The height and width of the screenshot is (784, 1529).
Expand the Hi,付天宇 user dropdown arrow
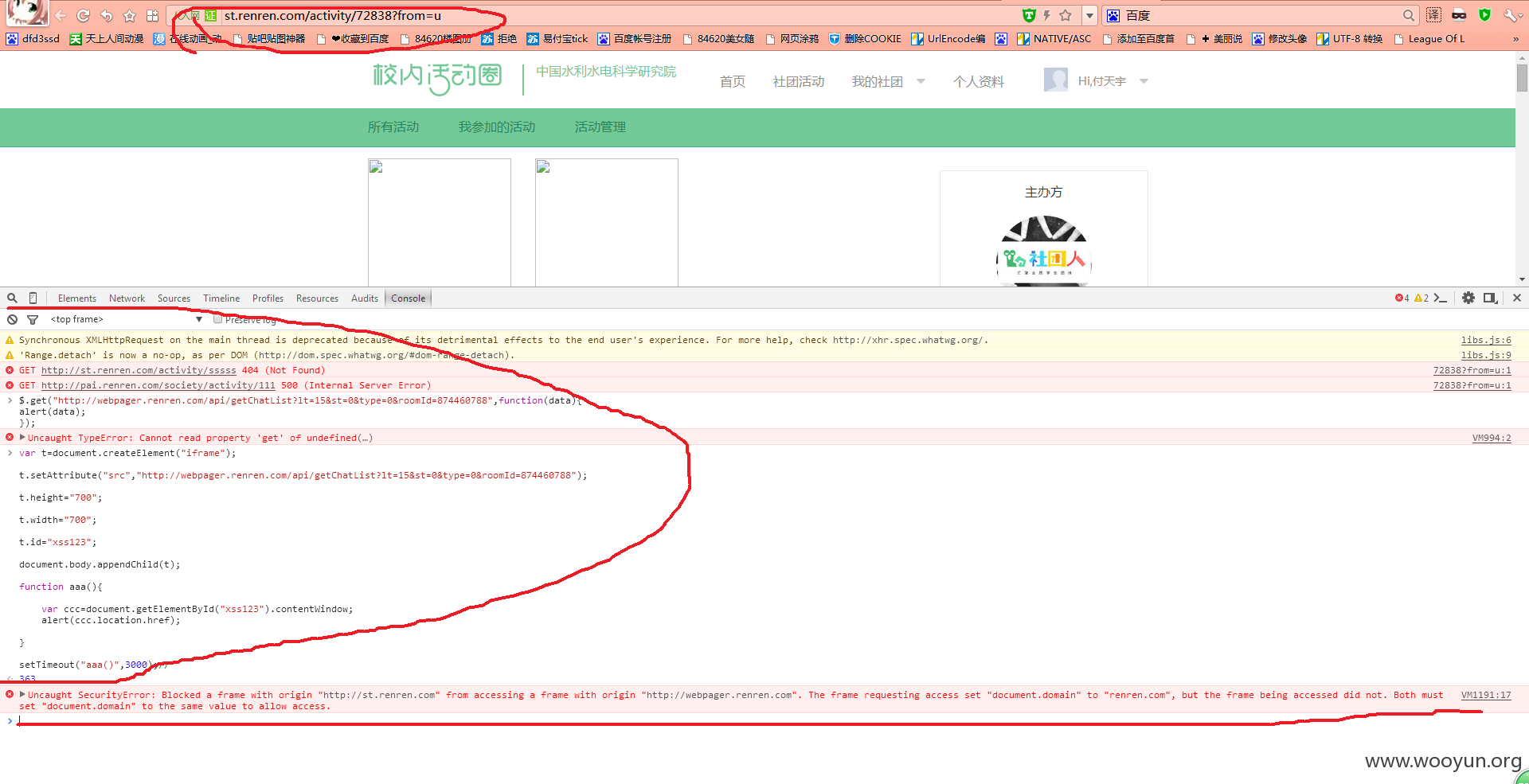[1144, 81]
